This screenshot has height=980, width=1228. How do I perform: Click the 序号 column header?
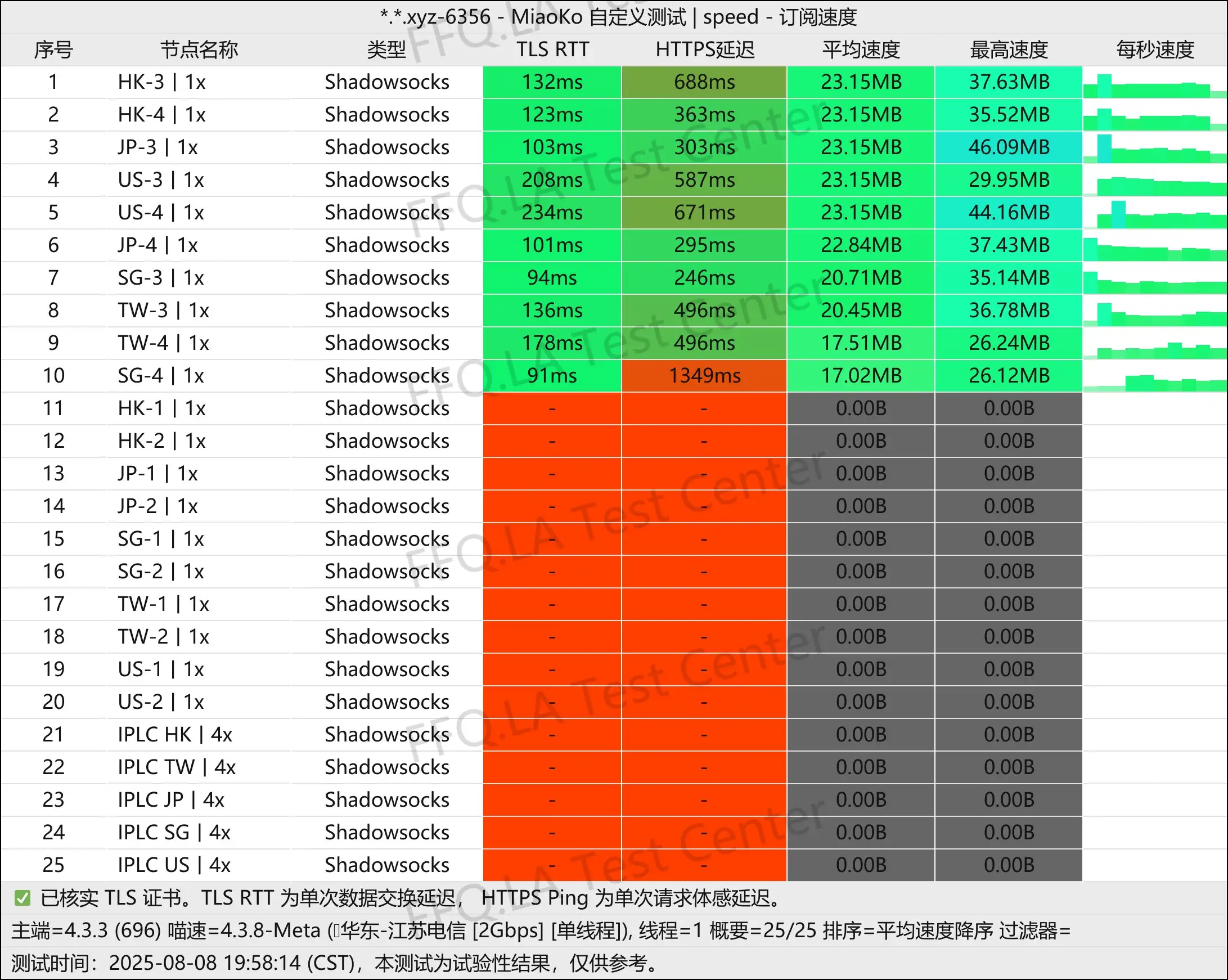[53, 50]
